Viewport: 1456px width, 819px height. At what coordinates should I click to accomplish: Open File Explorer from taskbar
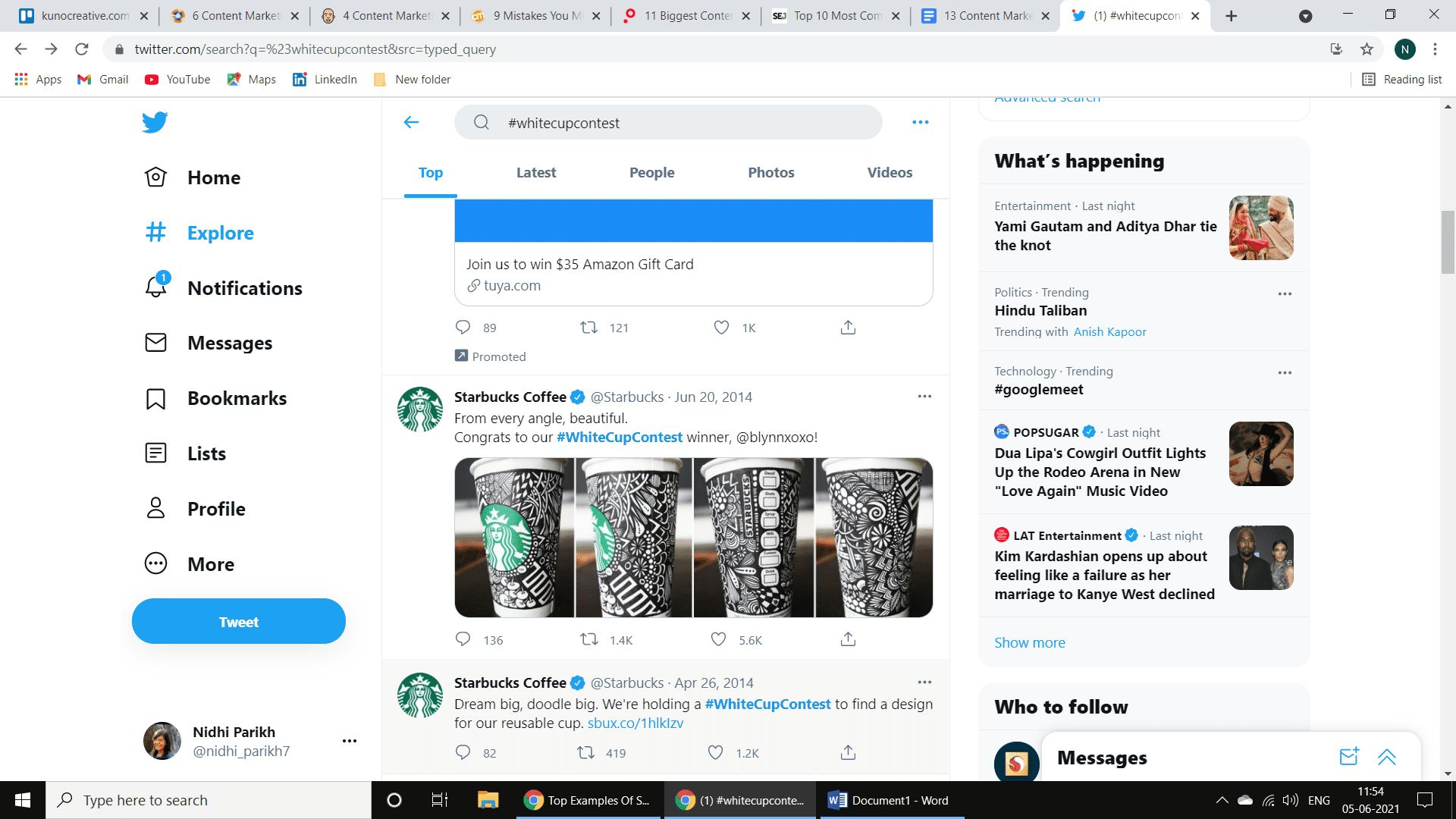pyautogui.click(x=488, y=800)
